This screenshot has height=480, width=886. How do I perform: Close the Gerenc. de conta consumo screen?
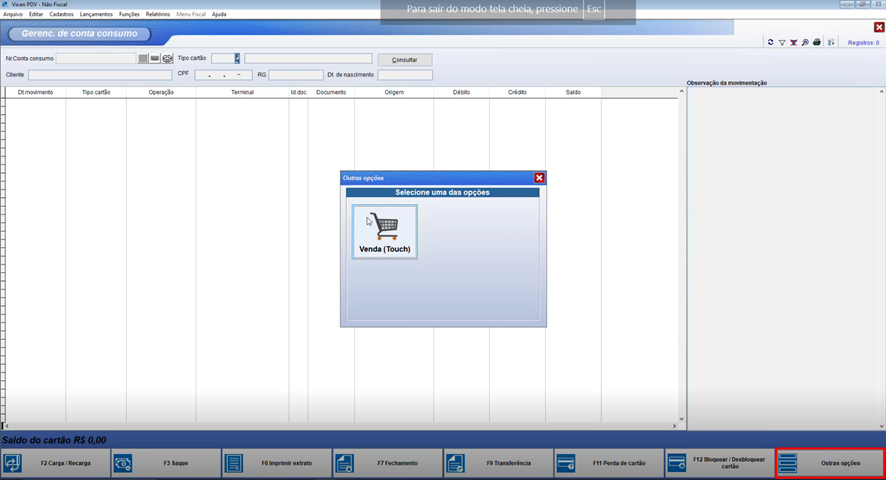pyautogui.click(x=879, y=27)
